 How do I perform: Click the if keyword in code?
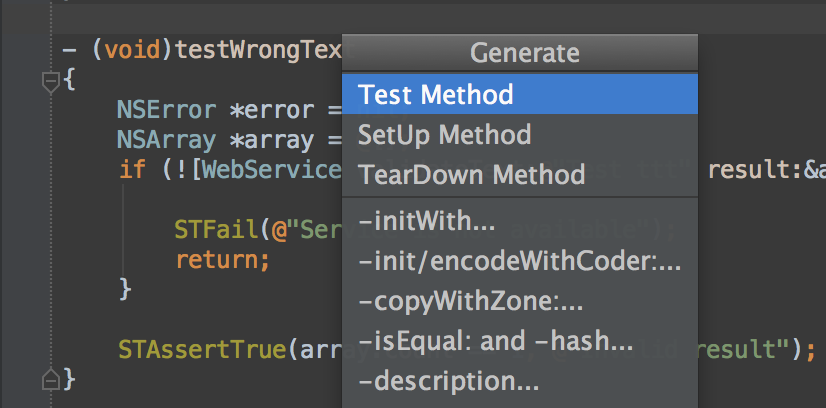(132, 170)
